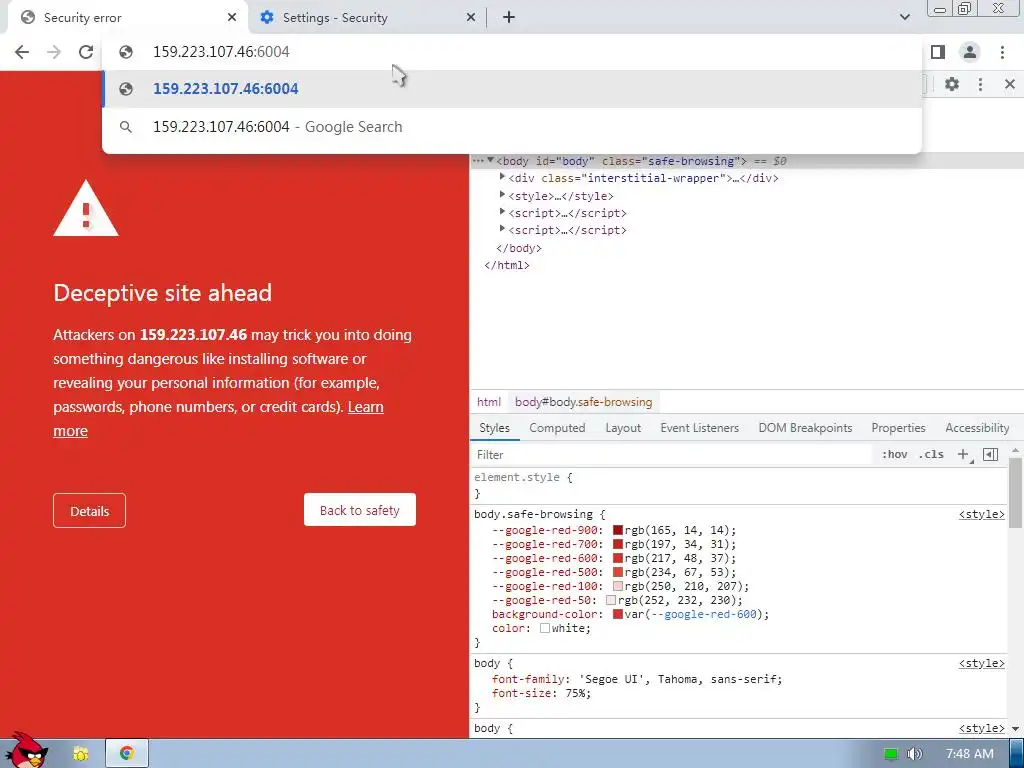Viewport: 1024px width, 768px height.
Task: Open the profile avatar menu
Action: tap(970, 52)
